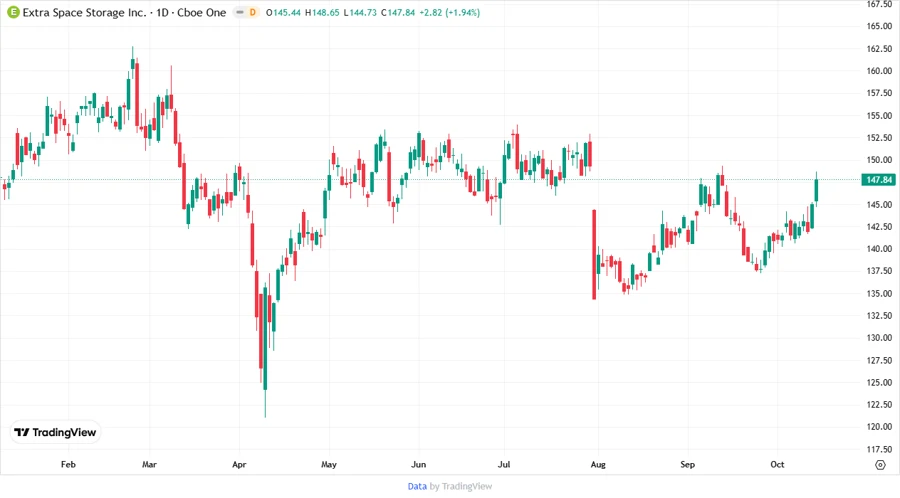Click the 1D interval label
This screenshot has width=900, height=498.
click(x=162, y=12)
